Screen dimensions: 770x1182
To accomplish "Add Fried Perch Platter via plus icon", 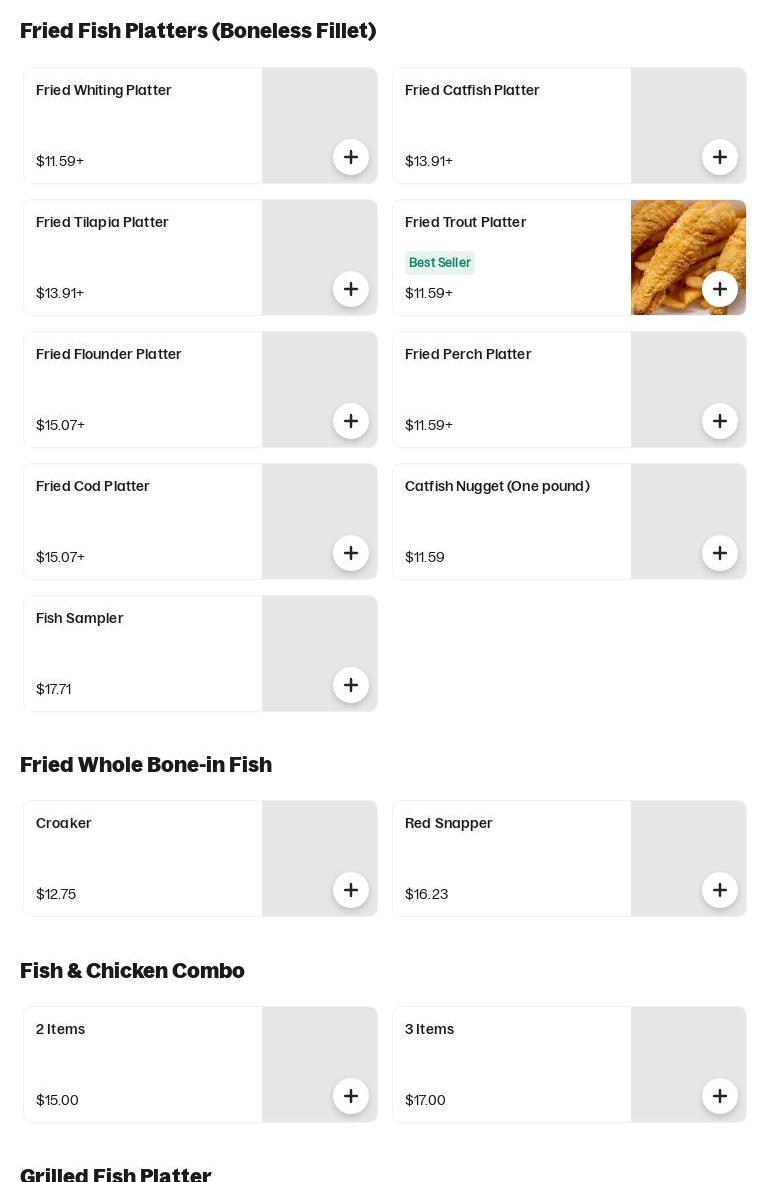I will point(720,421).
